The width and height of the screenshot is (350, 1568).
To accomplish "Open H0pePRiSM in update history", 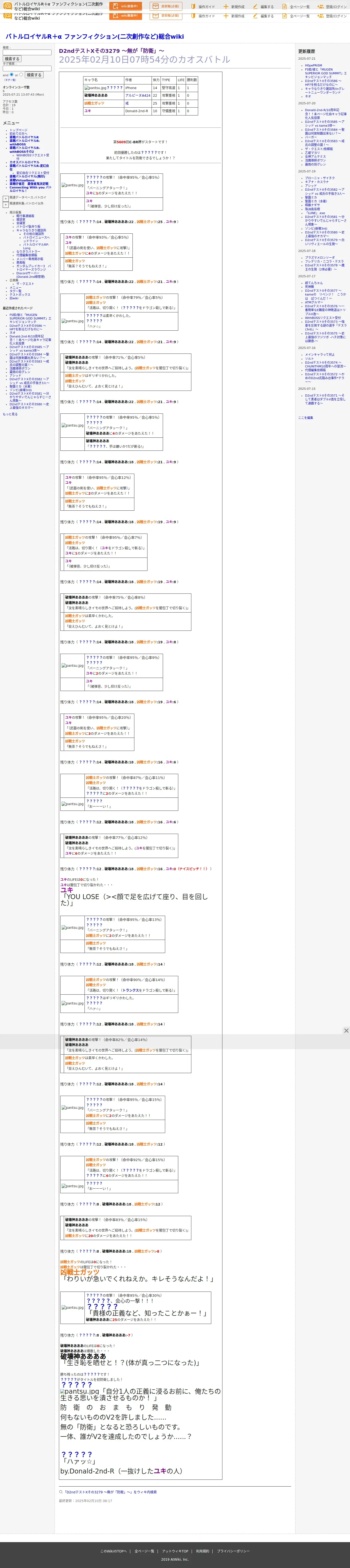I will pos(313,65).
